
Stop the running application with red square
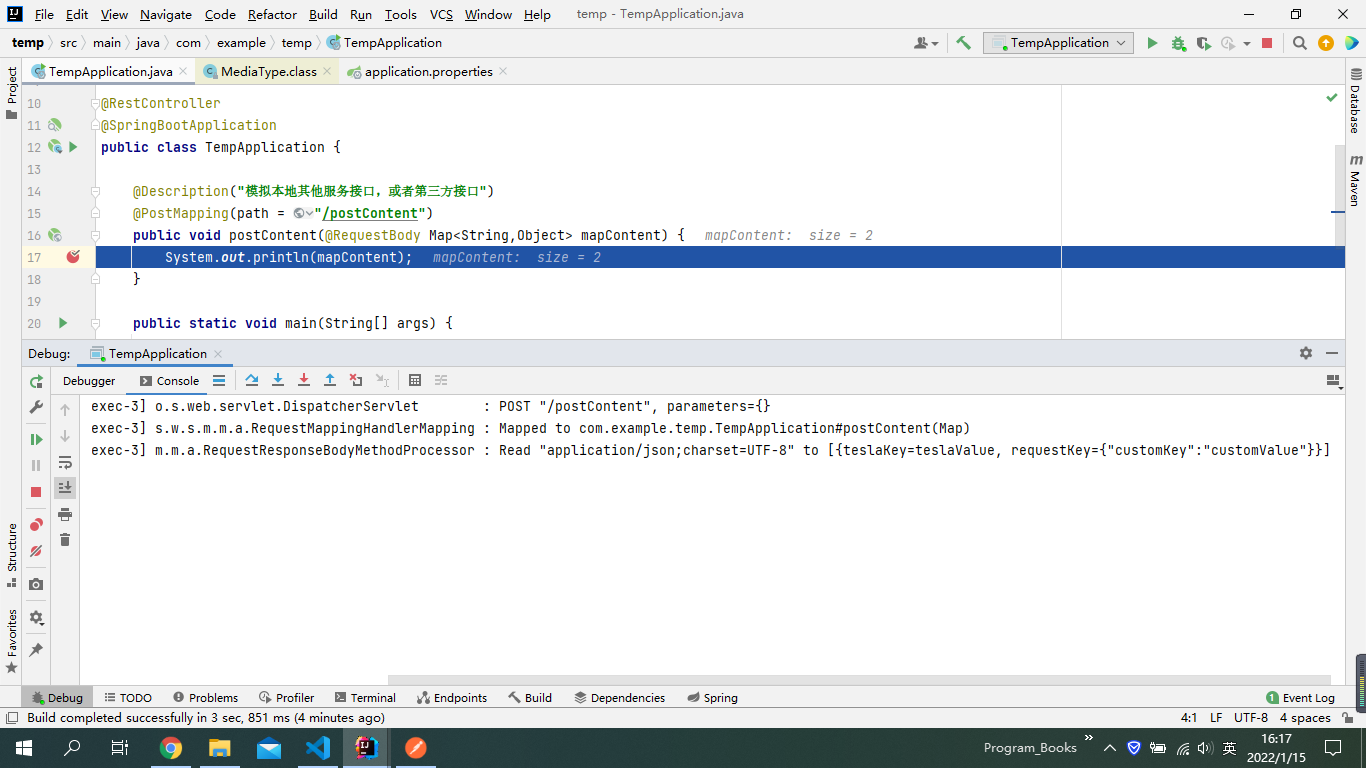[x=1266, y=43]
